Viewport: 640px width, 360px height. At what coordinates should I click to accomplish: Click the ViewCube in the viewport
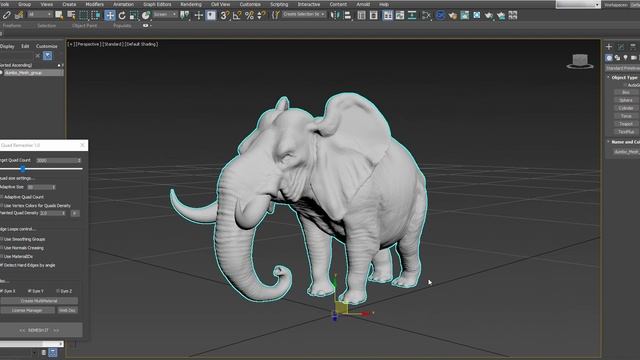pyautogui.click(x=580, y=62)
